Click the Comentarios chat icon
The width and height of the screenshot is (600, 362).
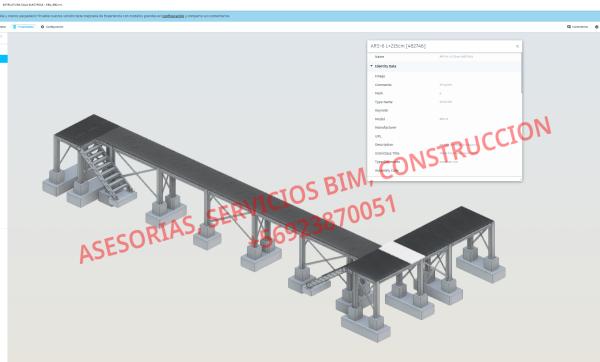569,27
